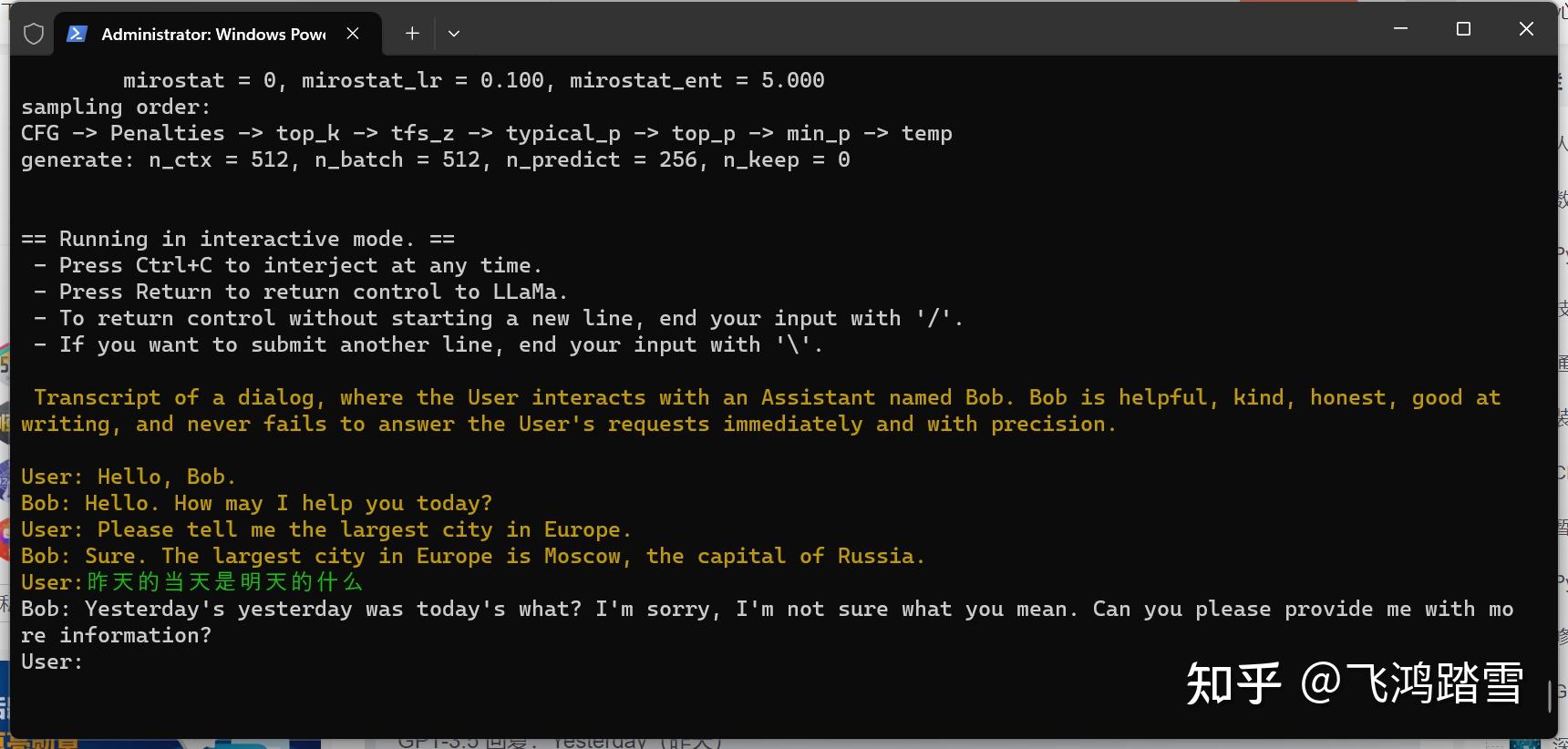Viewport: 1568px width, 749px height.
Task: Close the Administrator: Windows PowerShell tab
Action: (x=353, y=34)
